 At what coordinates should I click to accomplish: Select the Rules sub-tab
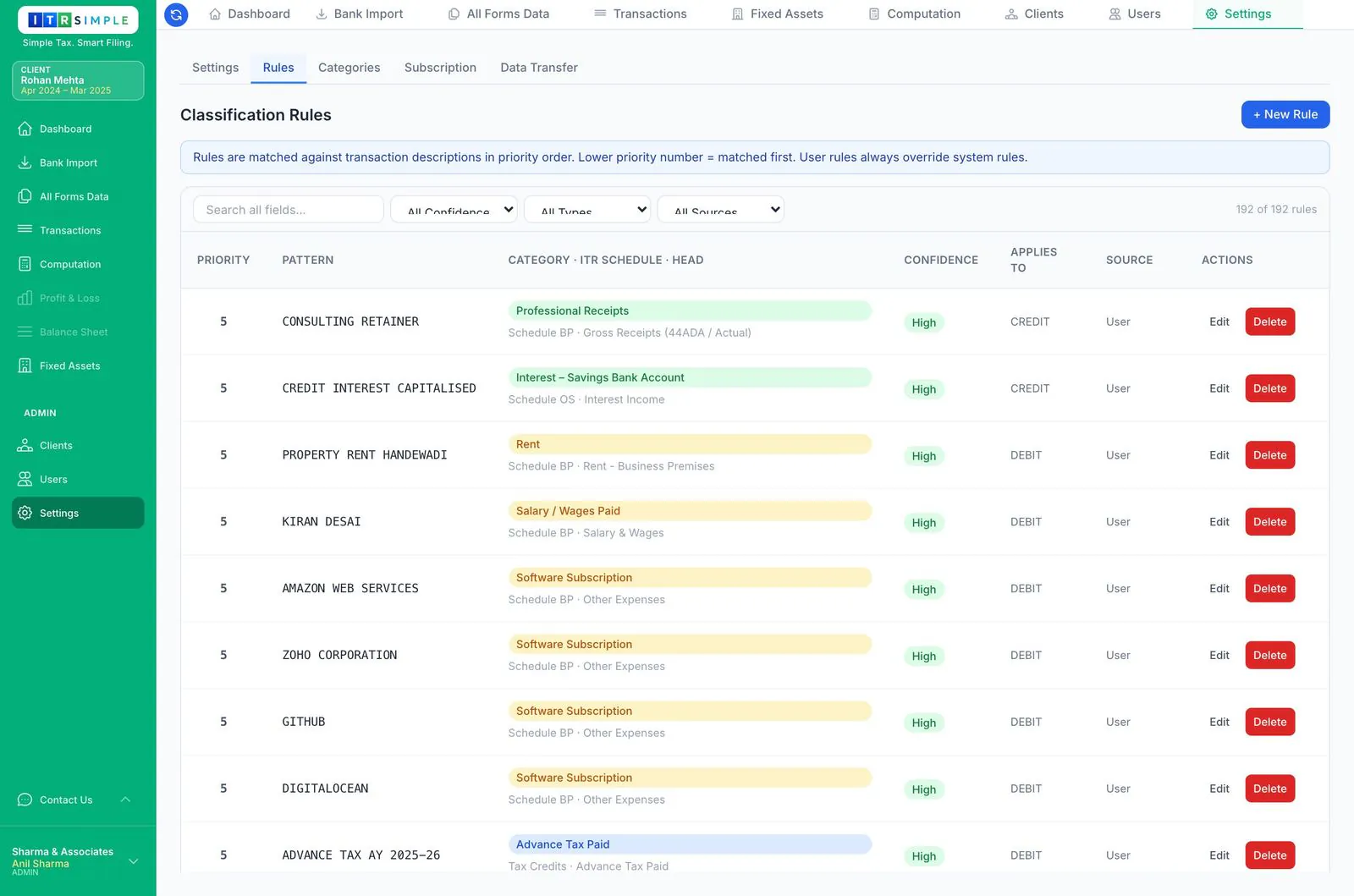pos(278,68)
